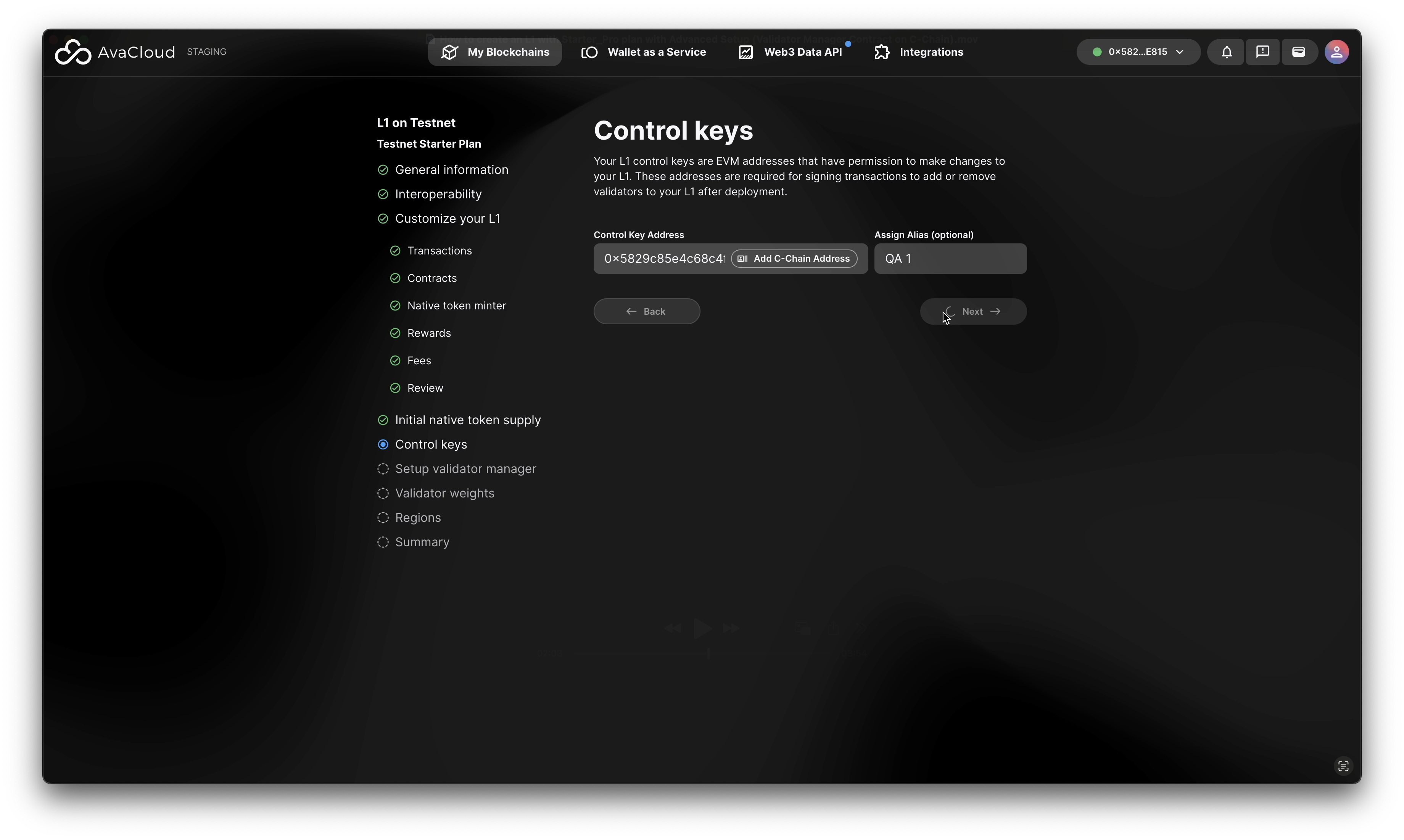Click the AvaCloud logo icon
The height and width of the screenshot is (840, 1404).
[x=72, y=52]
